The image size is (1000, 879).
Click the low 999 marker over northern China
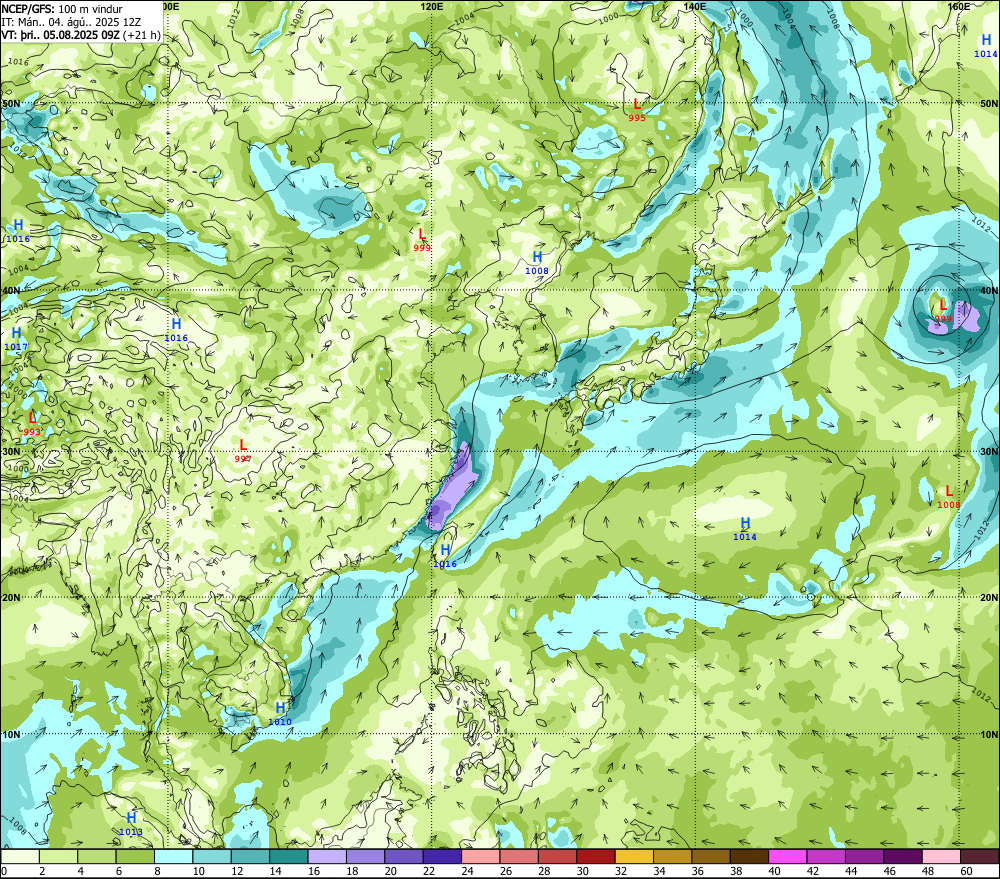(x=422, y=240)
